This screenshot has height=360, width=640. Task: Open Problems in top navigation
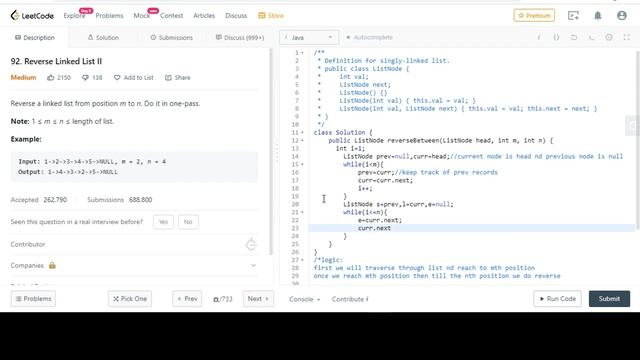pyautogui.click(x=109, y=16)
